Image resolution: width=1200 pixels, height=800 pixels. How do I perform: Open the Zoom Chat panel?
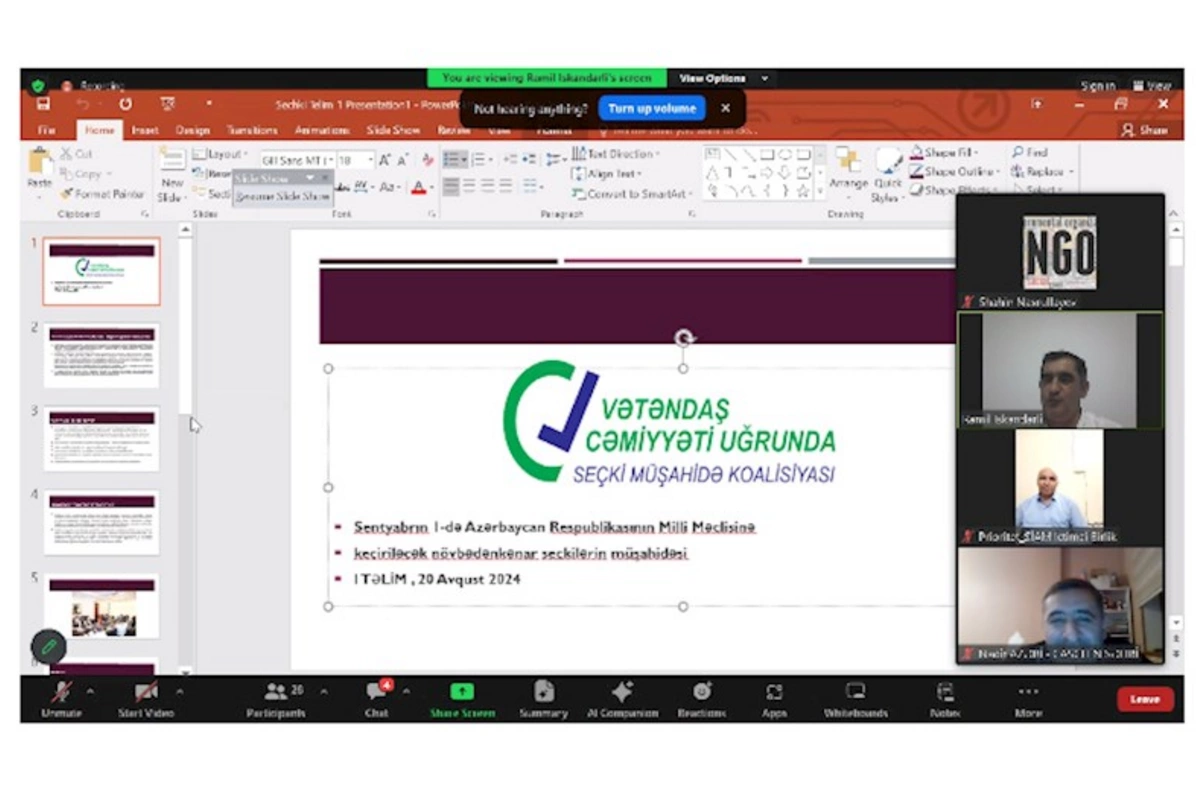377,698
